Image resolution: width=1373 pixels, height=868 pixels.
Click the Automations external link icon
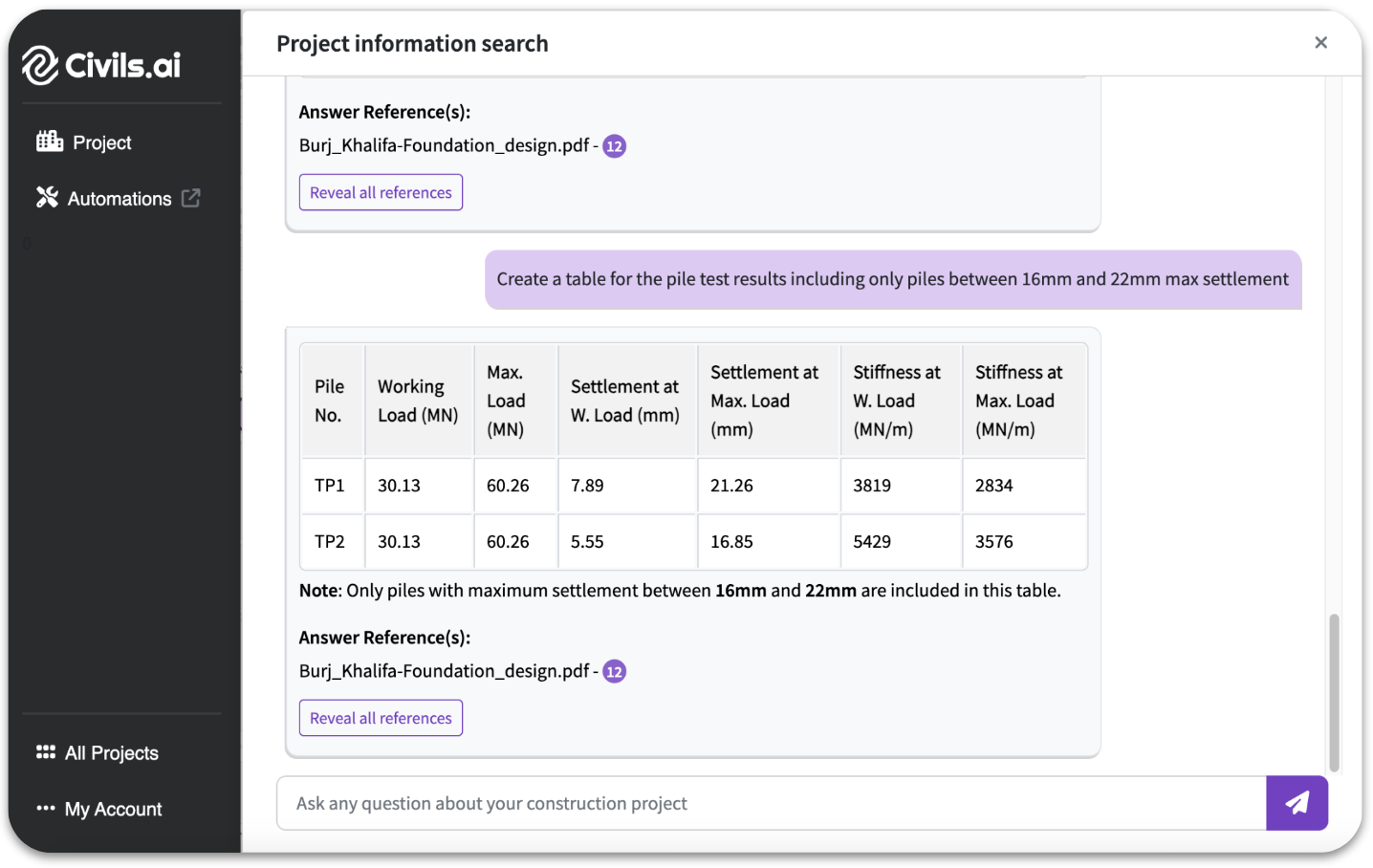tap(191, 198)
